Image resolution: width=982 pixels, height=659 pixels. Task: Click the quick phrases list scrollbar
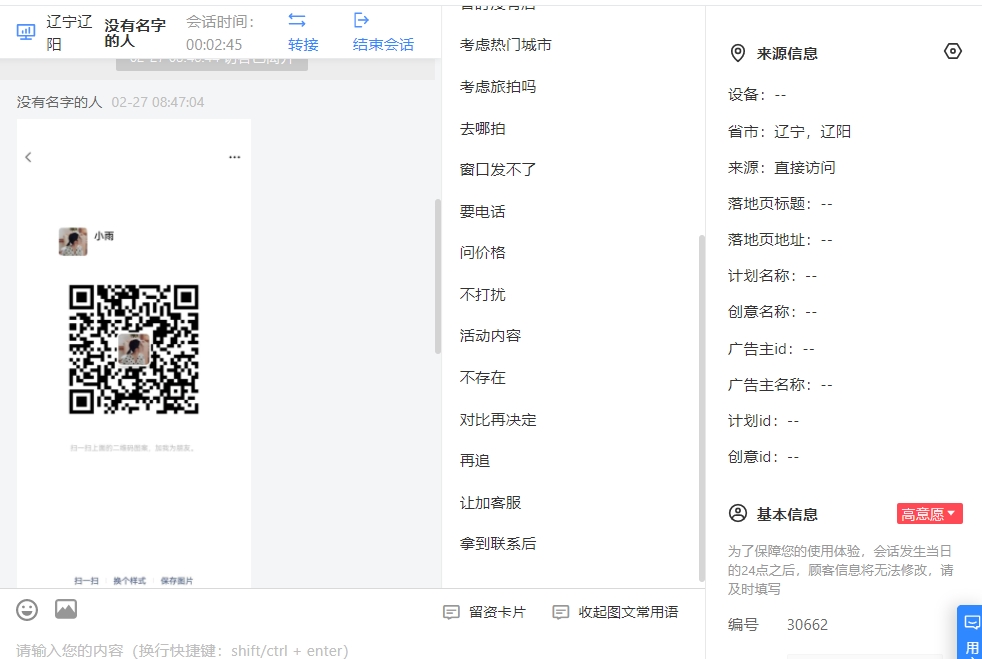click(x=701, y=408)
